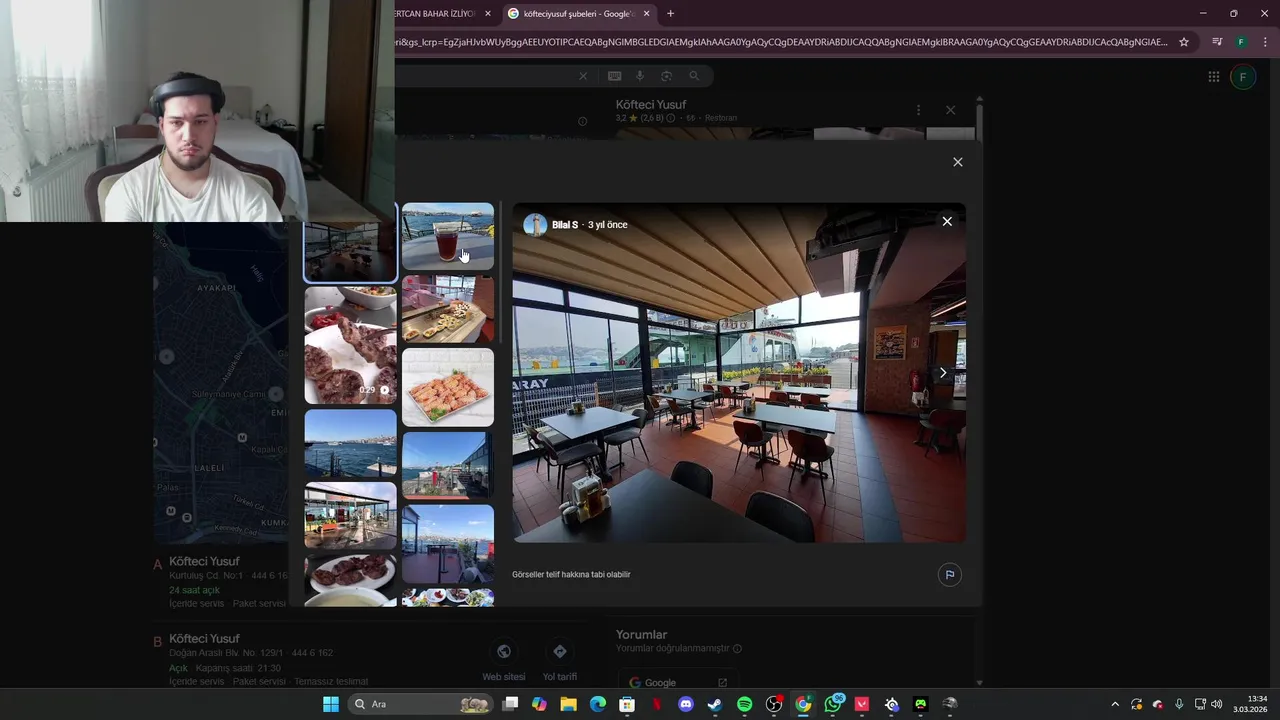Close the photo gallery dialog
Screen dimensions: 1280x720
coord(957,162)
